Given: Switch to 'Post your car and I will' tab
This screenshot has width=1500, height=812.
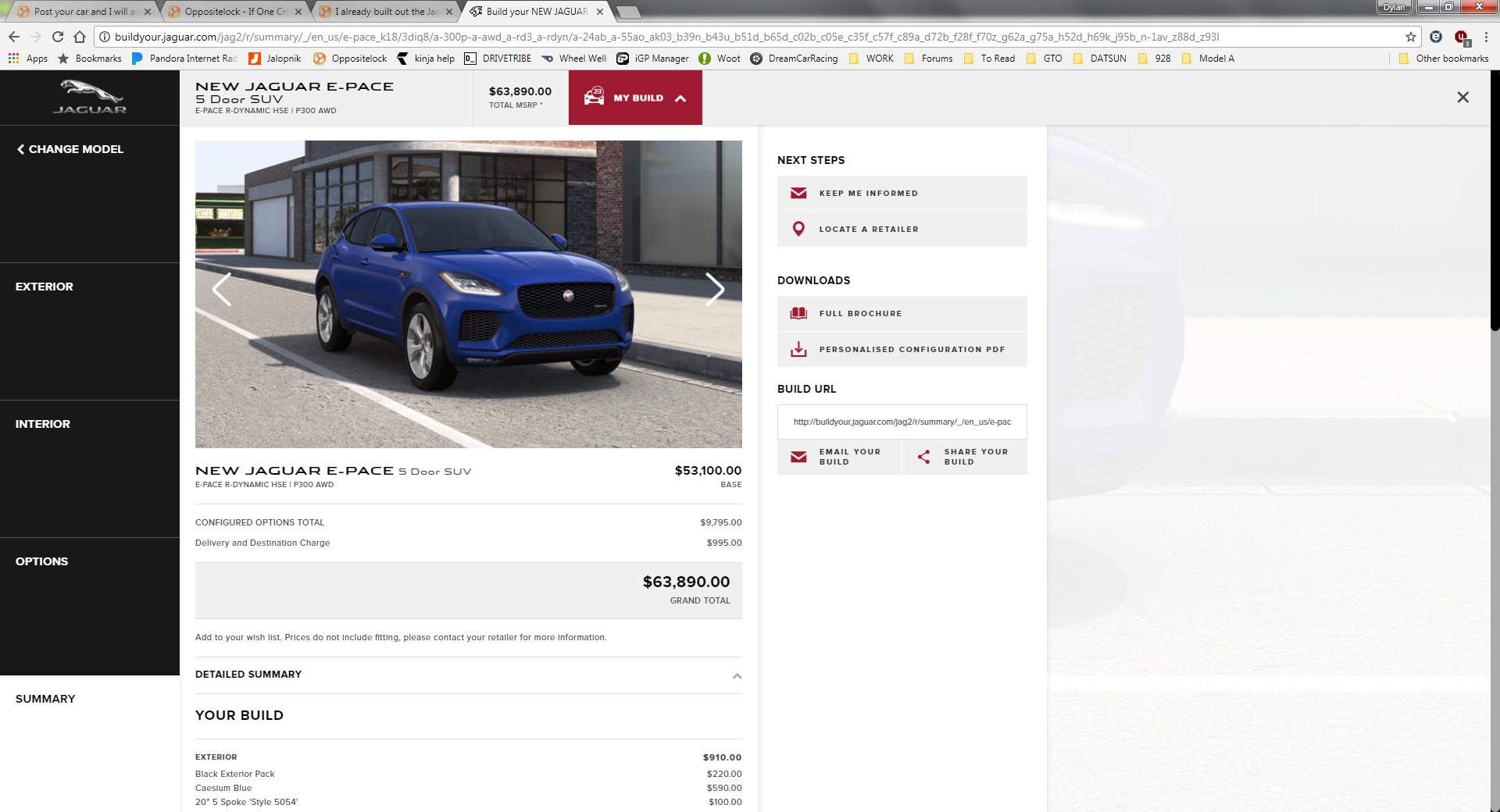Looking at the screenshot, I should pos(84,12).
